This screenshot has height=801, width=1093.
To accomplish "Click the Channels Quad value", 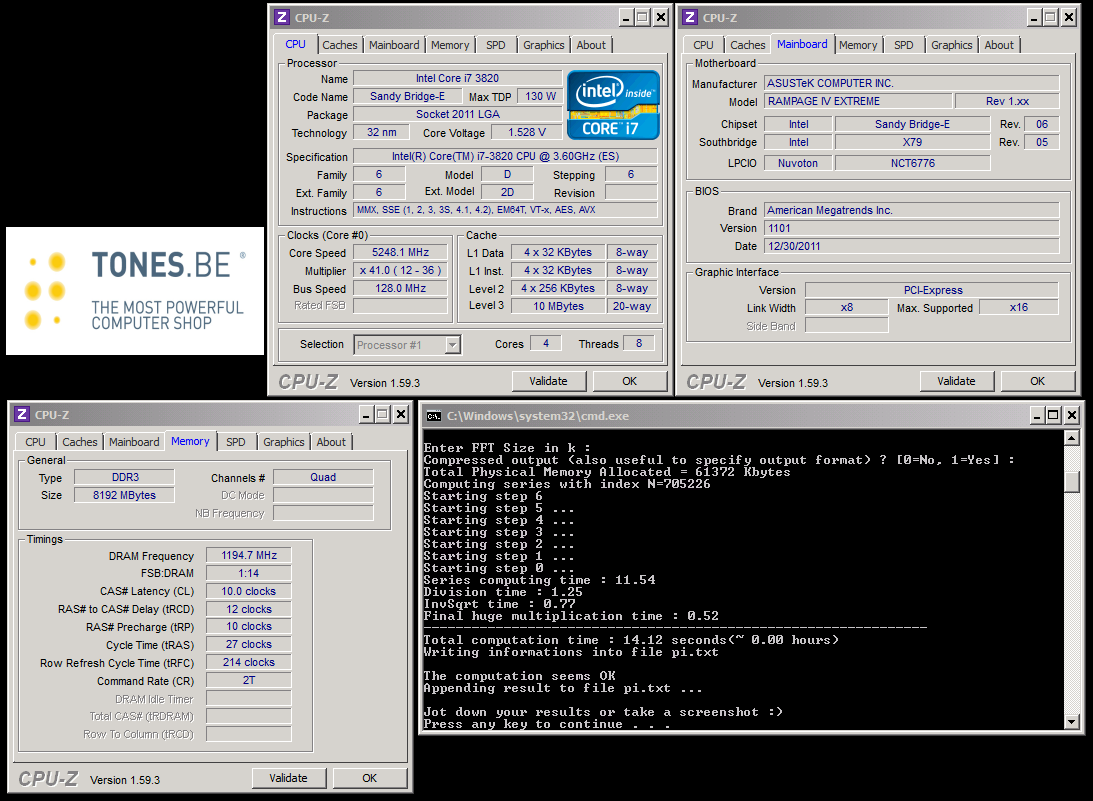I will [323, 478].
